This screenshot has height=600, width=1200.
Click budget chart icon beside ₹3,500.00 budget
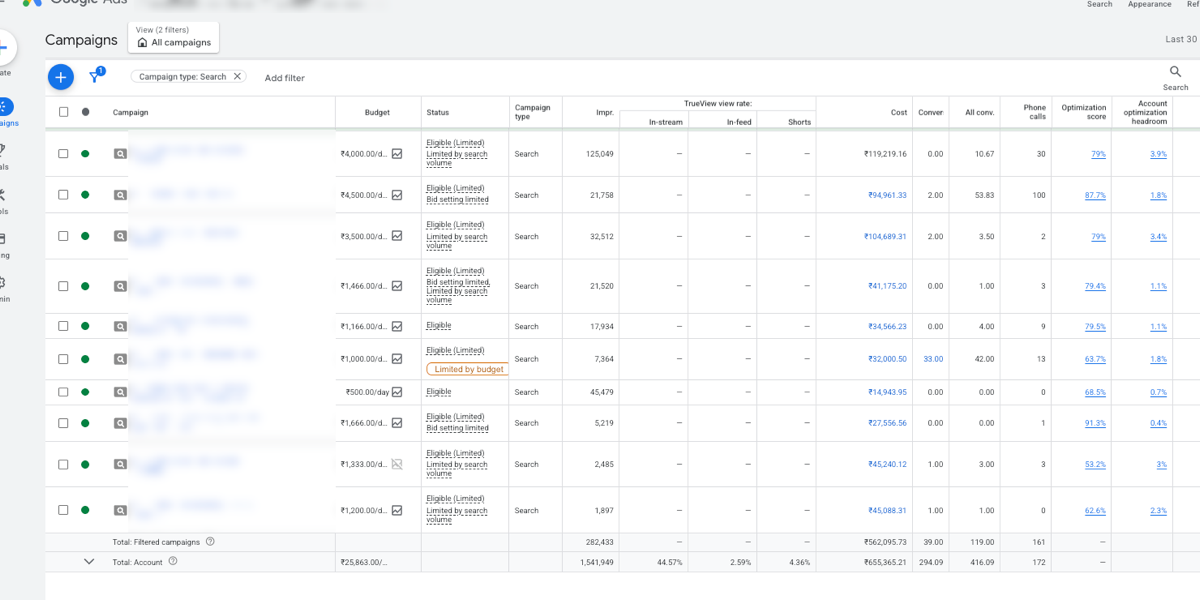397,236
